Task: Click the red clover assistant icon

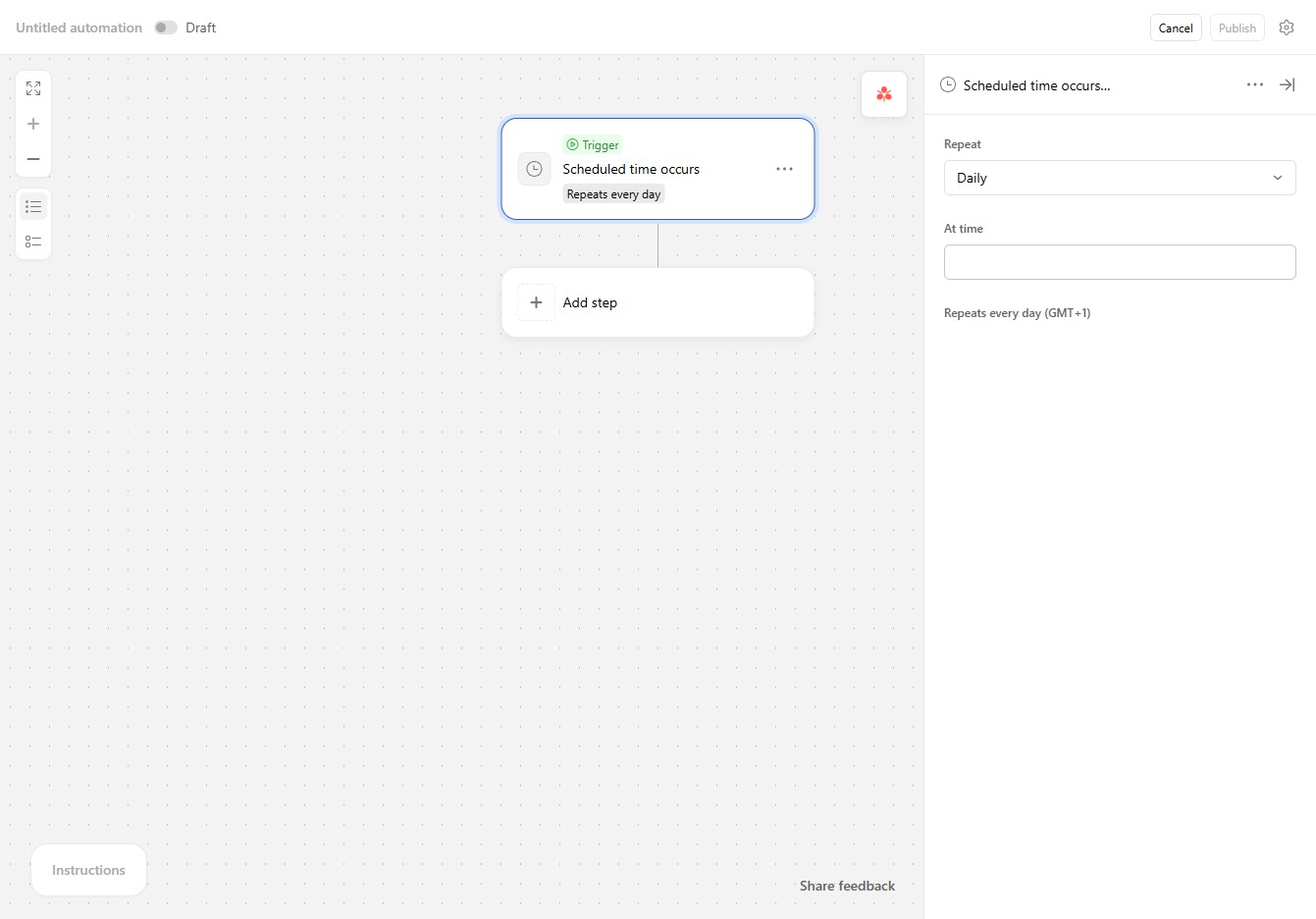Action: 884,94
